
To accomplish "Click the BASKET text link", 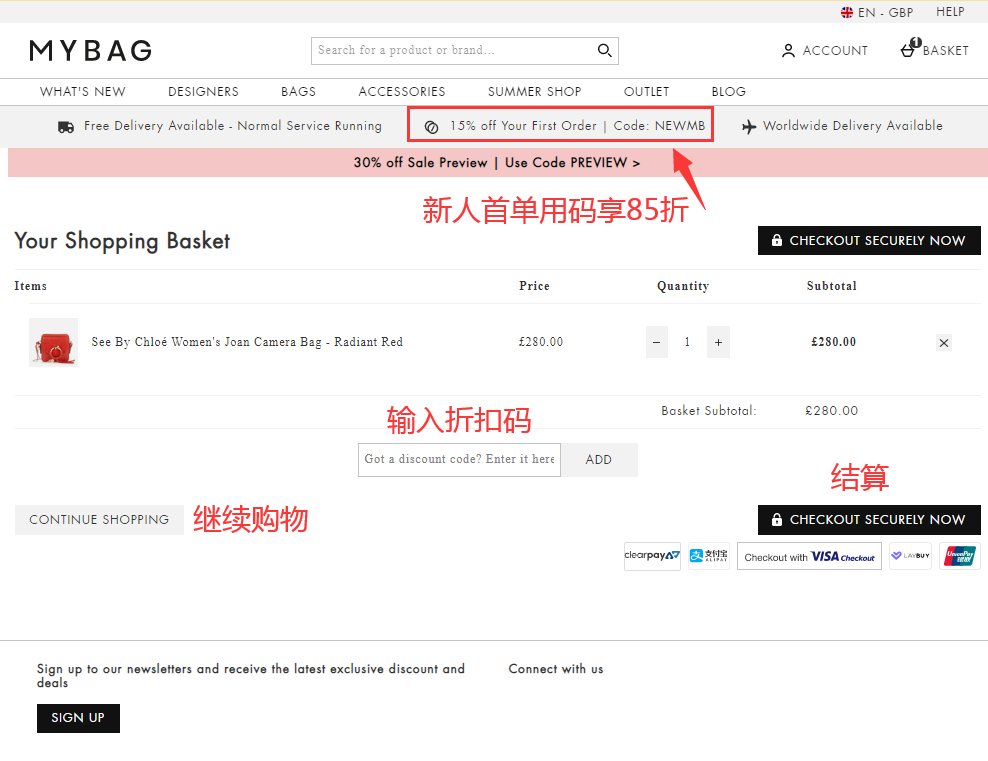I will coord(945,50).
